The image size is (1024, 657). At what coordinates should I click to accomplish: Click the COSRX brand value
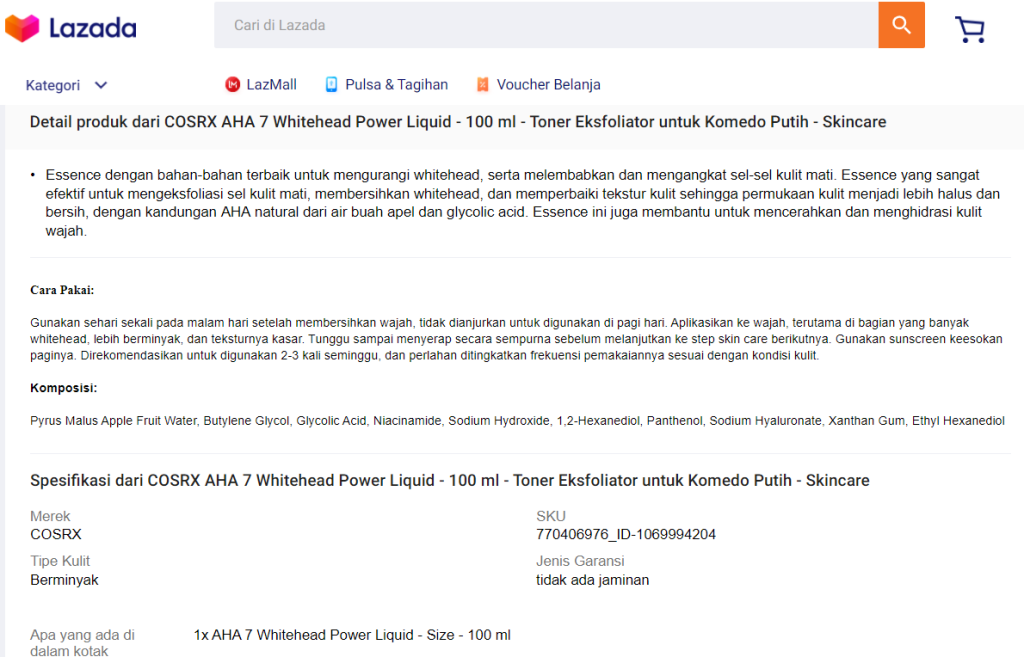pyautogui.click(x=56, y=534)
